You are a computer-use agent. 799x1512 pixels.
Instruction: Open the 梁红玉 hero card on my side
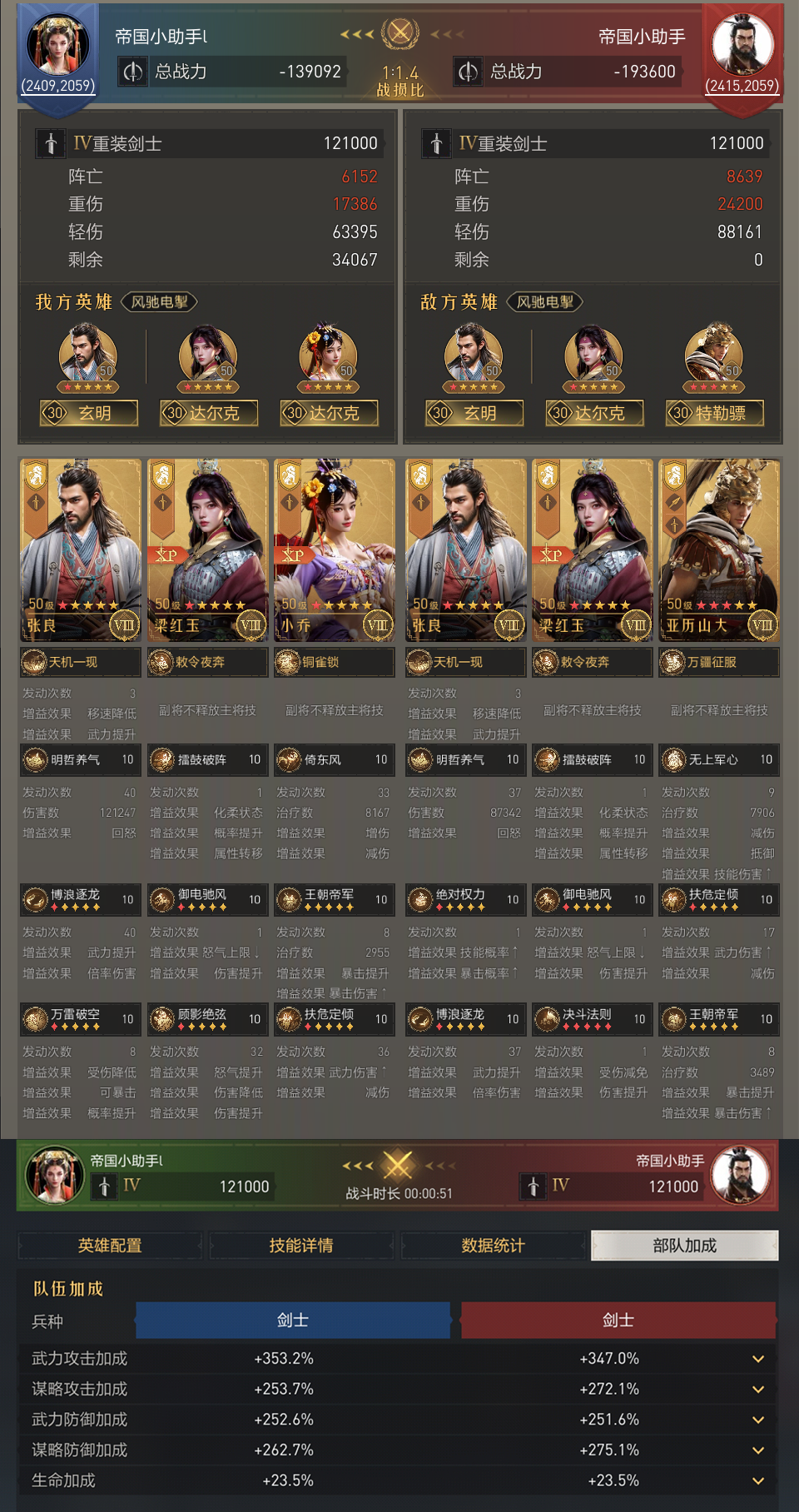pyautogui.click(x=207, y=550)
